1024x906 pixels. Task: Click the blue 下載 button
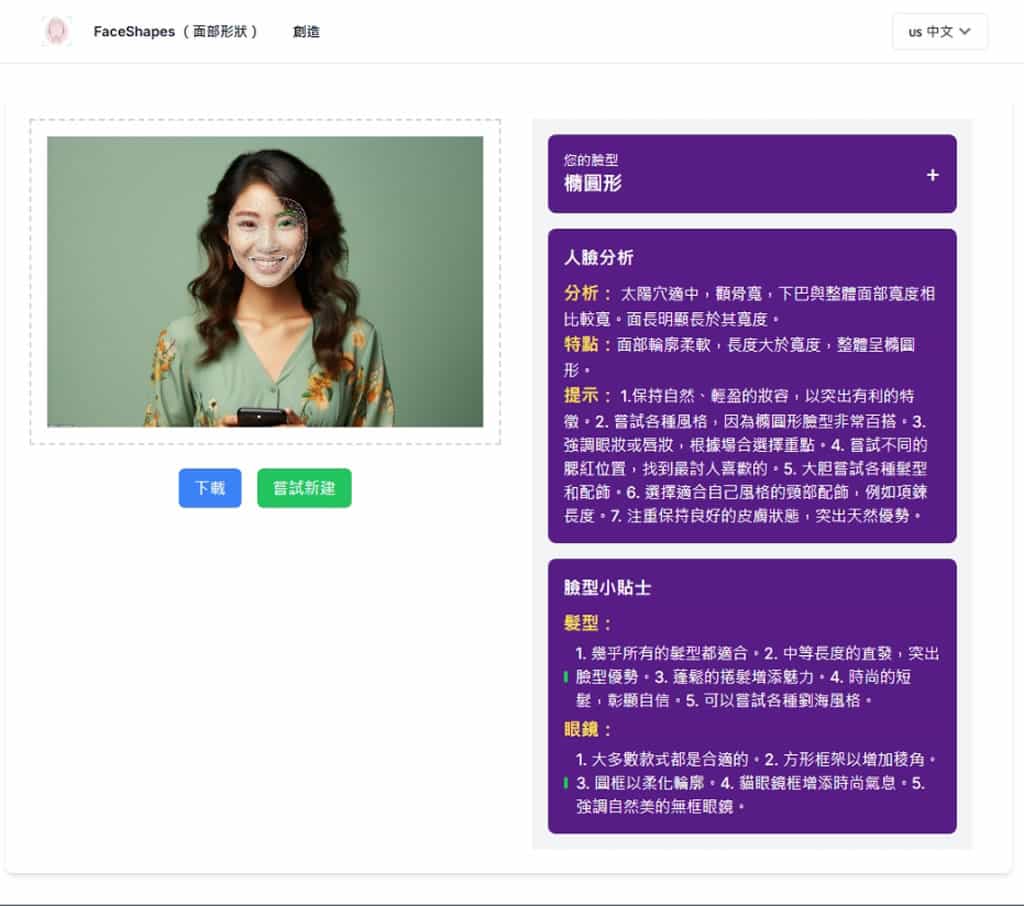tap(210, 487)
